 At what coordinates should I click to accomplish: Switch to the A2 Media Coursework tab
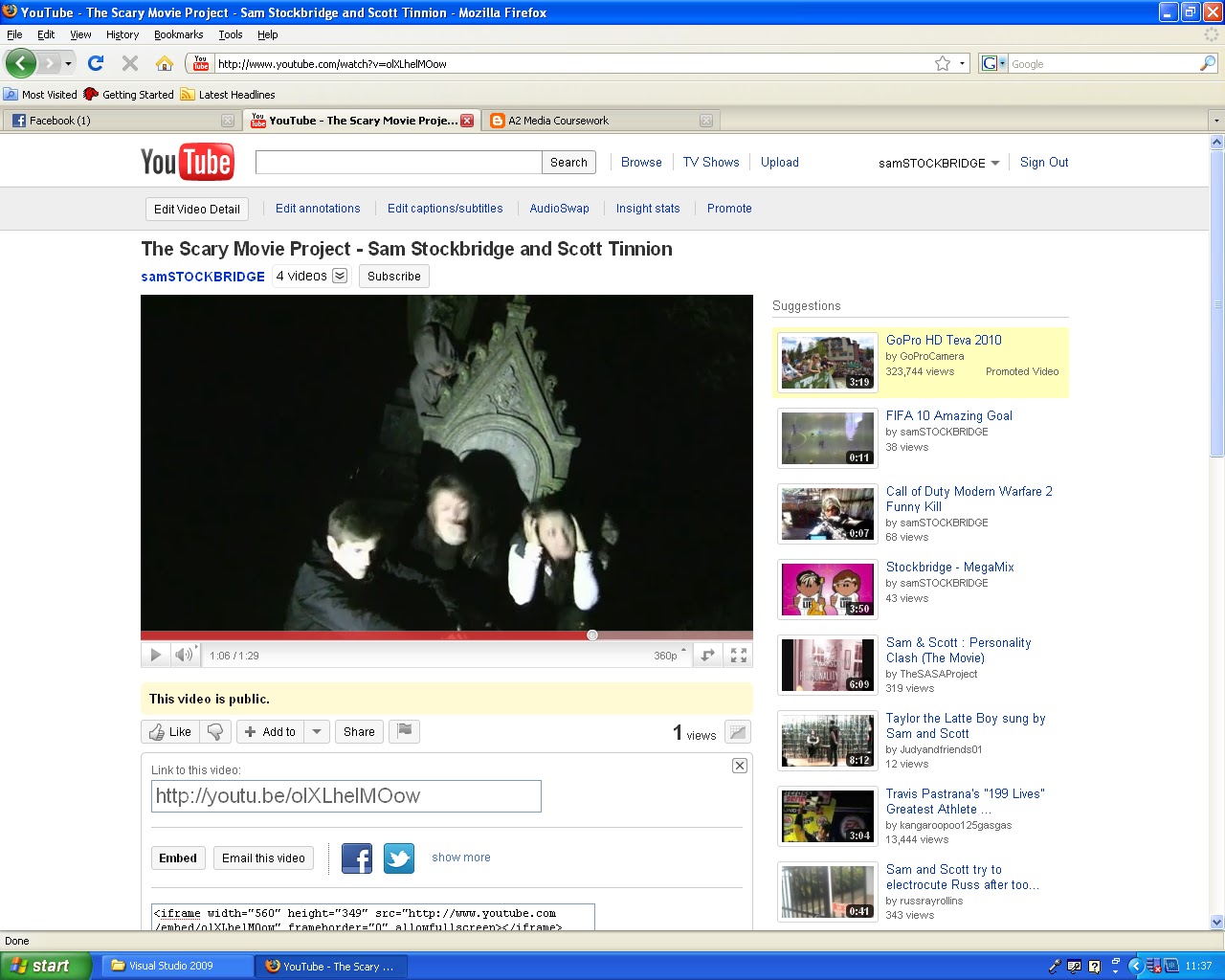tap(600, 121)
